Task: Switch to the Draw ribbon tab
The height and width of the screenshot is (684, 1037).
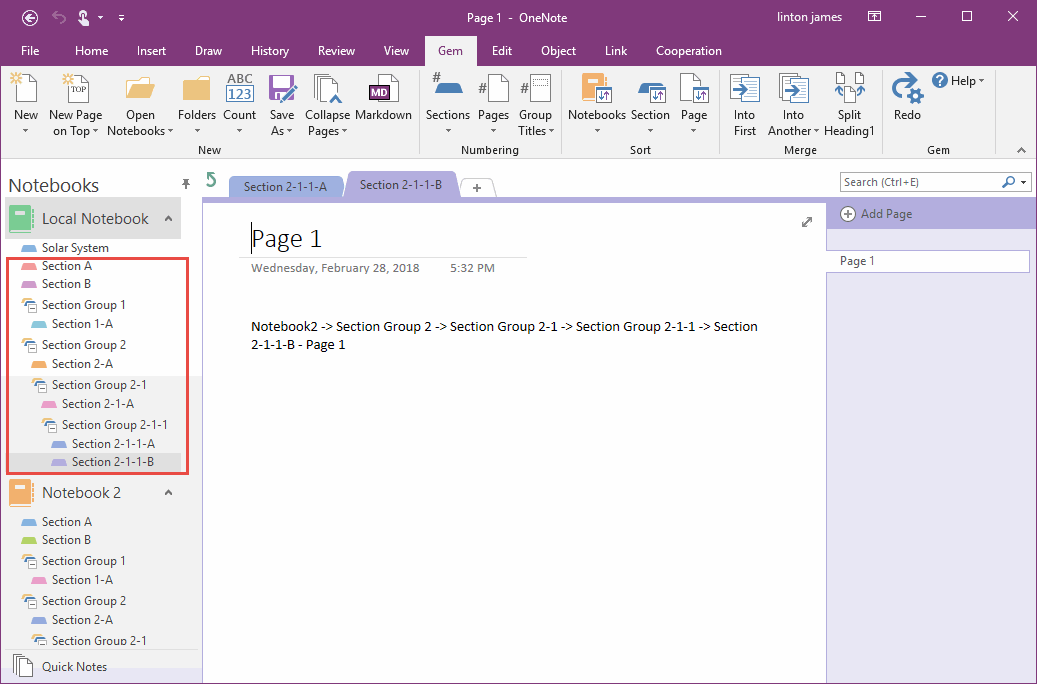Action: tap(208, 51)
